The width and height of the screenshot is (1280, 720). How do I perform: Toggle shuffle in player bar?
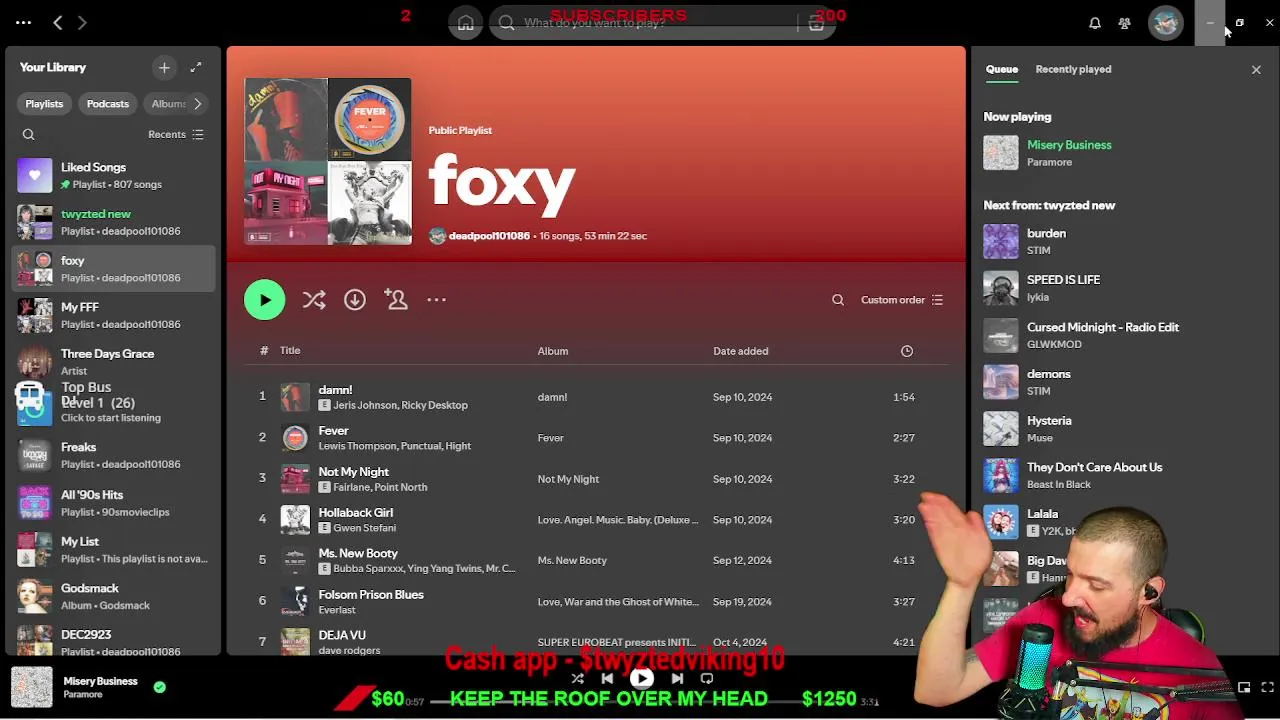(577, 678)
